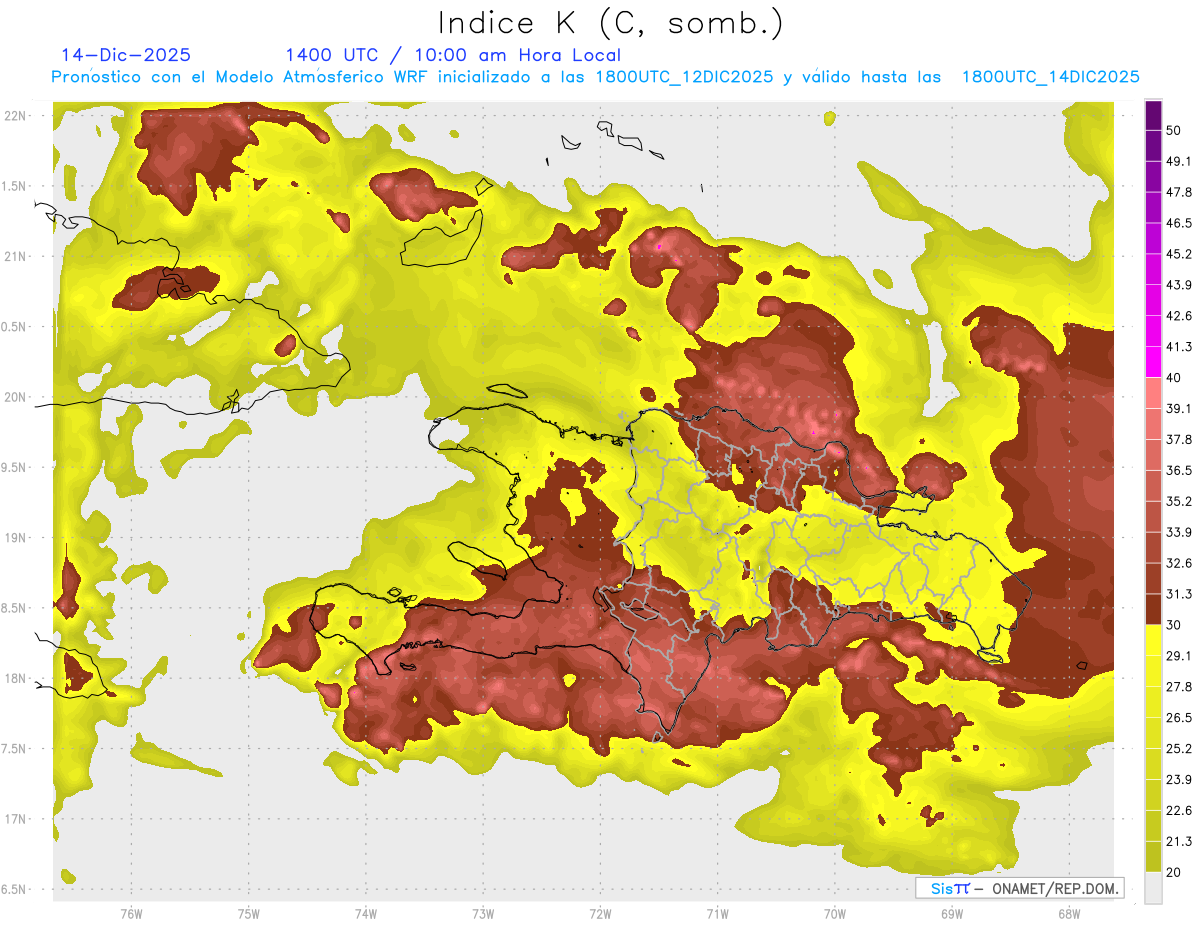Click the colorbar value '30'

point(1174,625)
